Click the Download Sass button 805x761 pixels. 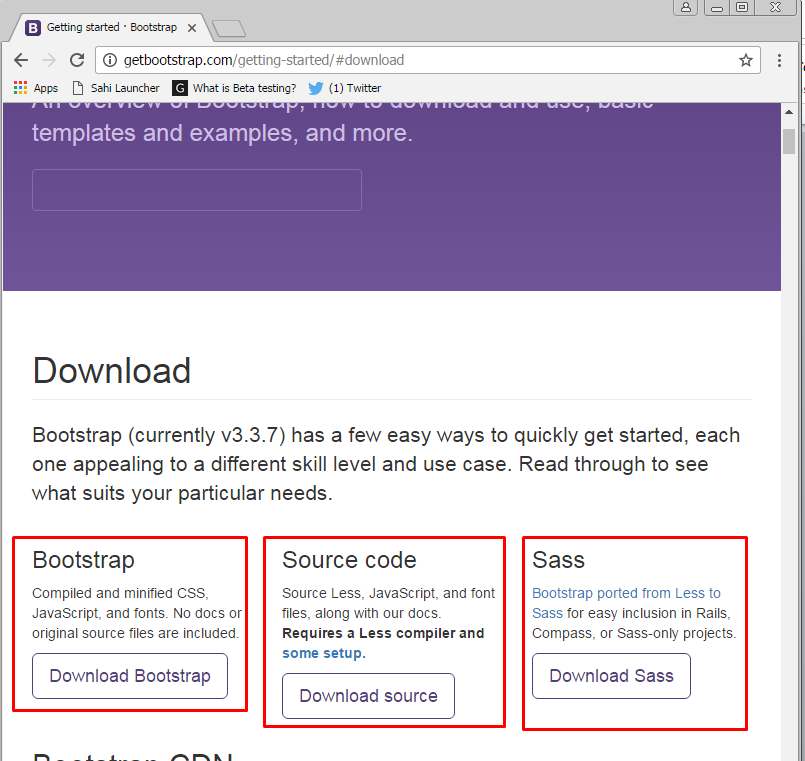(x=611, y=676)
